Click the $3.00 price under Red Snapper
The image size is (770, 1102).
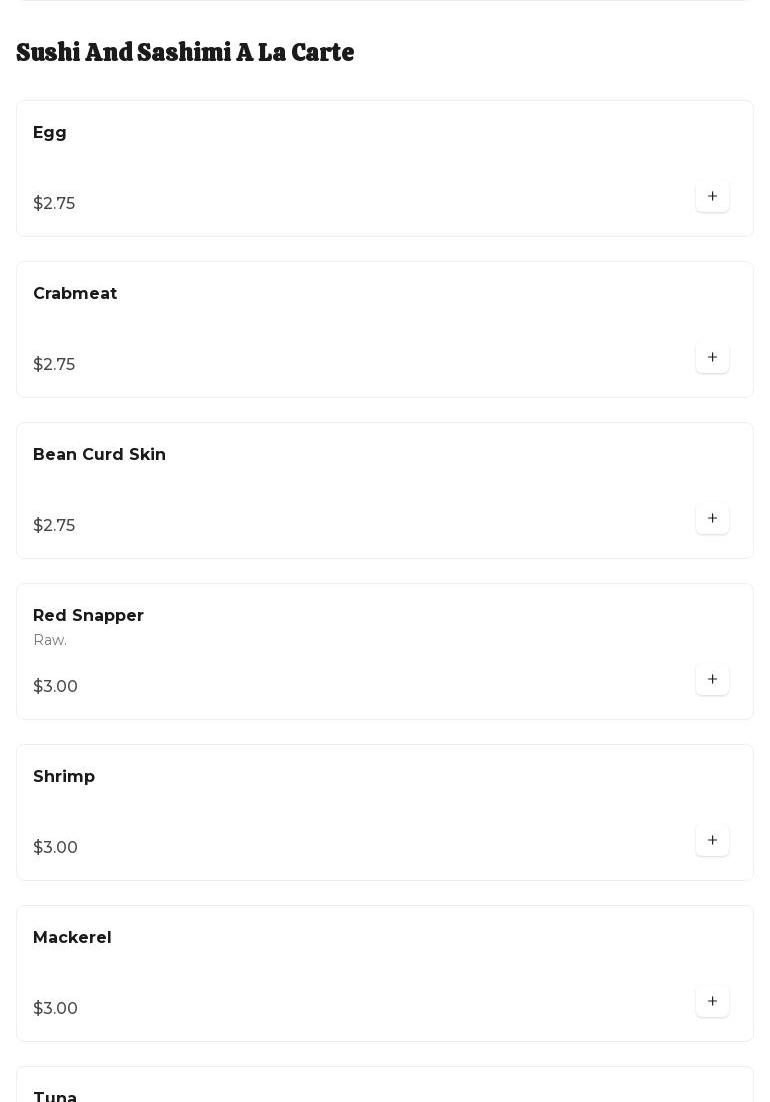pyautogui.click(x=55, y=687)
